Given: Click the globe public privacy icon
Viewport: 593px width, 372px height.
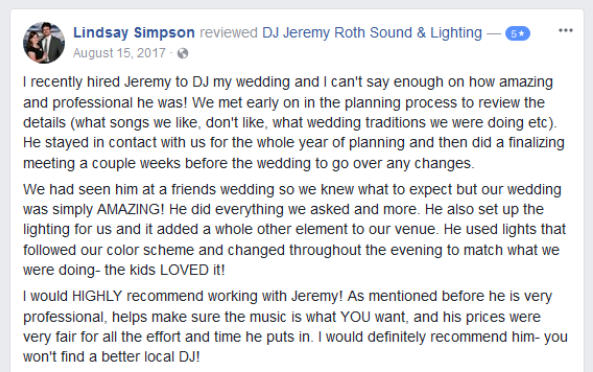Looking at the screenshot, I should (183, 53).
